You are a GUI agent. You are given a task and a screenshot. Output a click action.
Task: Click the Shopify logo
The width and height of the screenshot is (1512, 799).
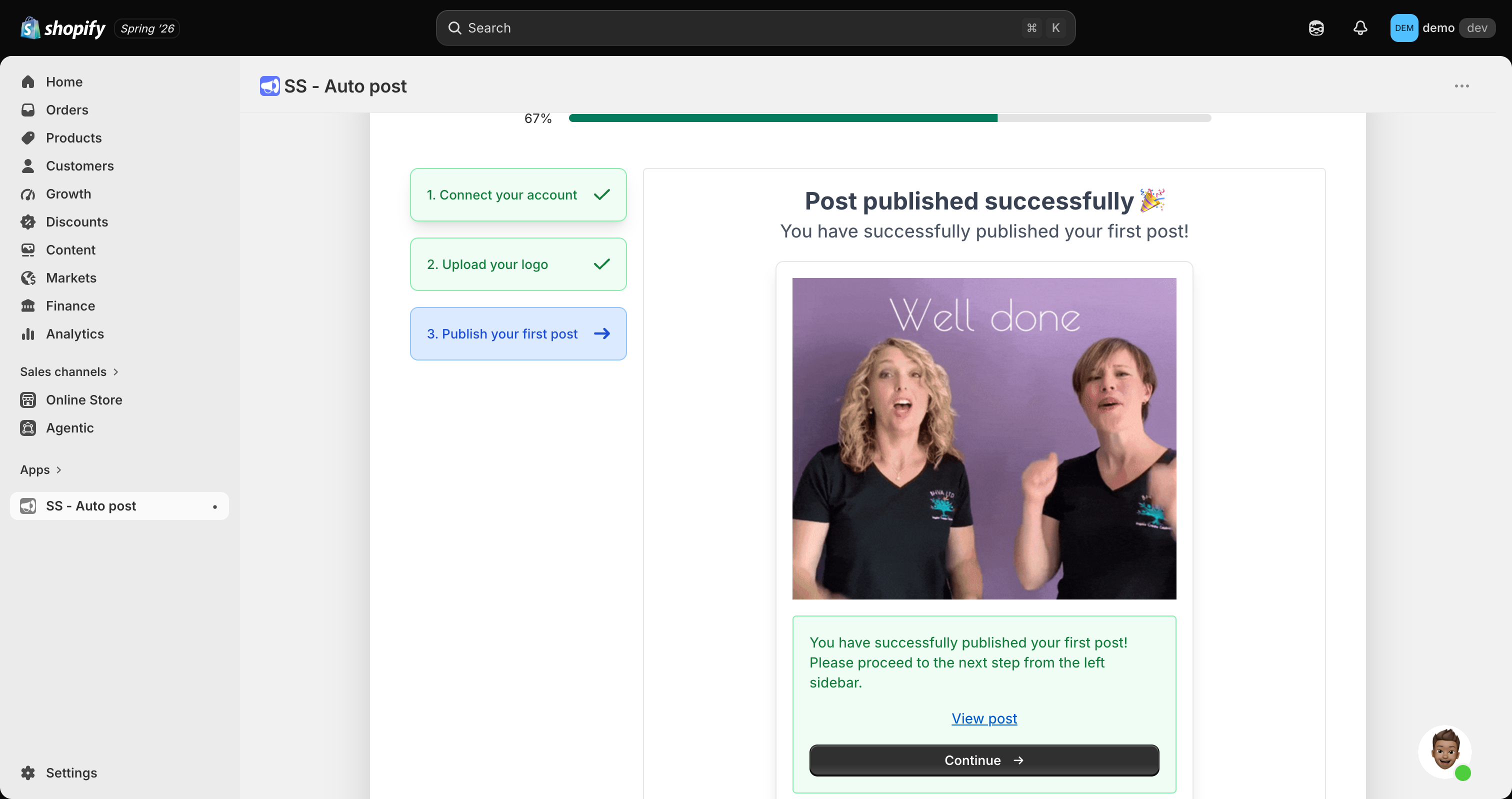click(x=63, y=27)
